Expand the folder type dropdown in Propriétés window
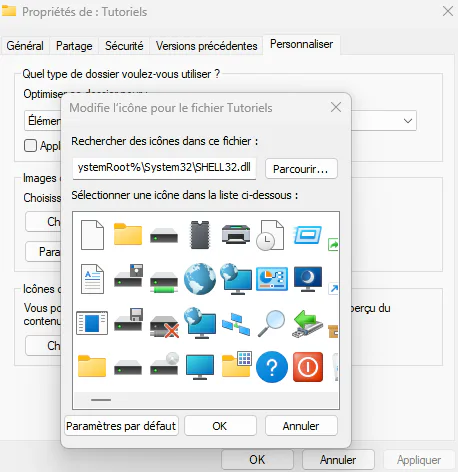Image resolution: width=458 pixels, height=472 pixels. [408, 121]
